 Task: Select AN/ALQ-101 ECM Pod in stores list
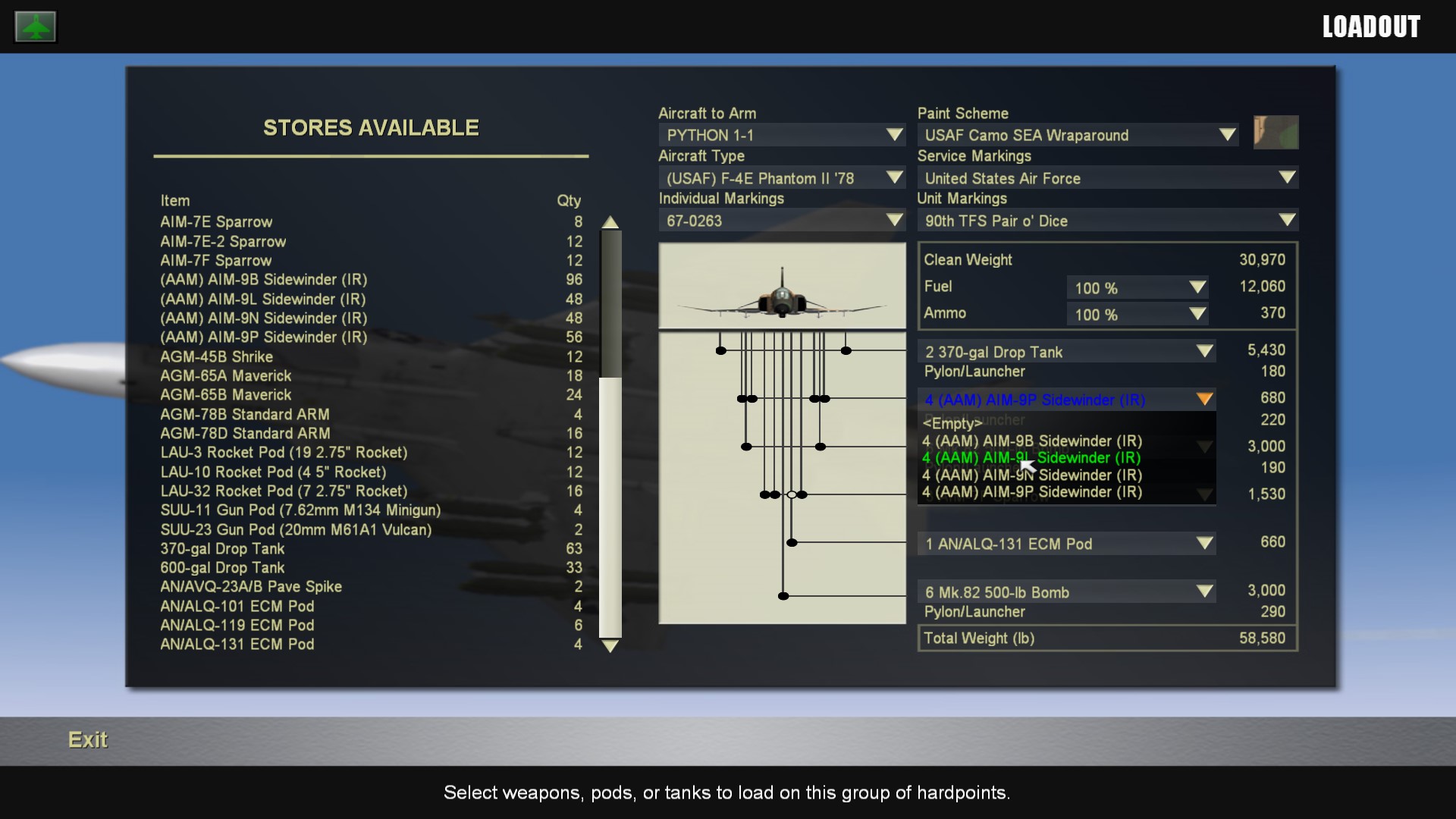pyautogui.click(x=371, y=607)
